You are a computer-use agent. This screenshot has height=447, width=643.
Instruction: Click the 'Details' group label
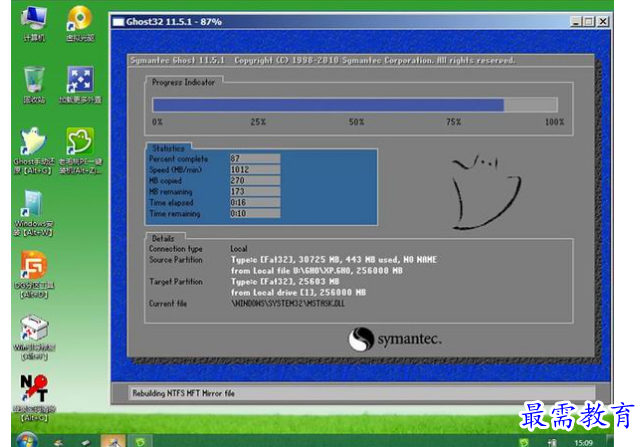163,239
